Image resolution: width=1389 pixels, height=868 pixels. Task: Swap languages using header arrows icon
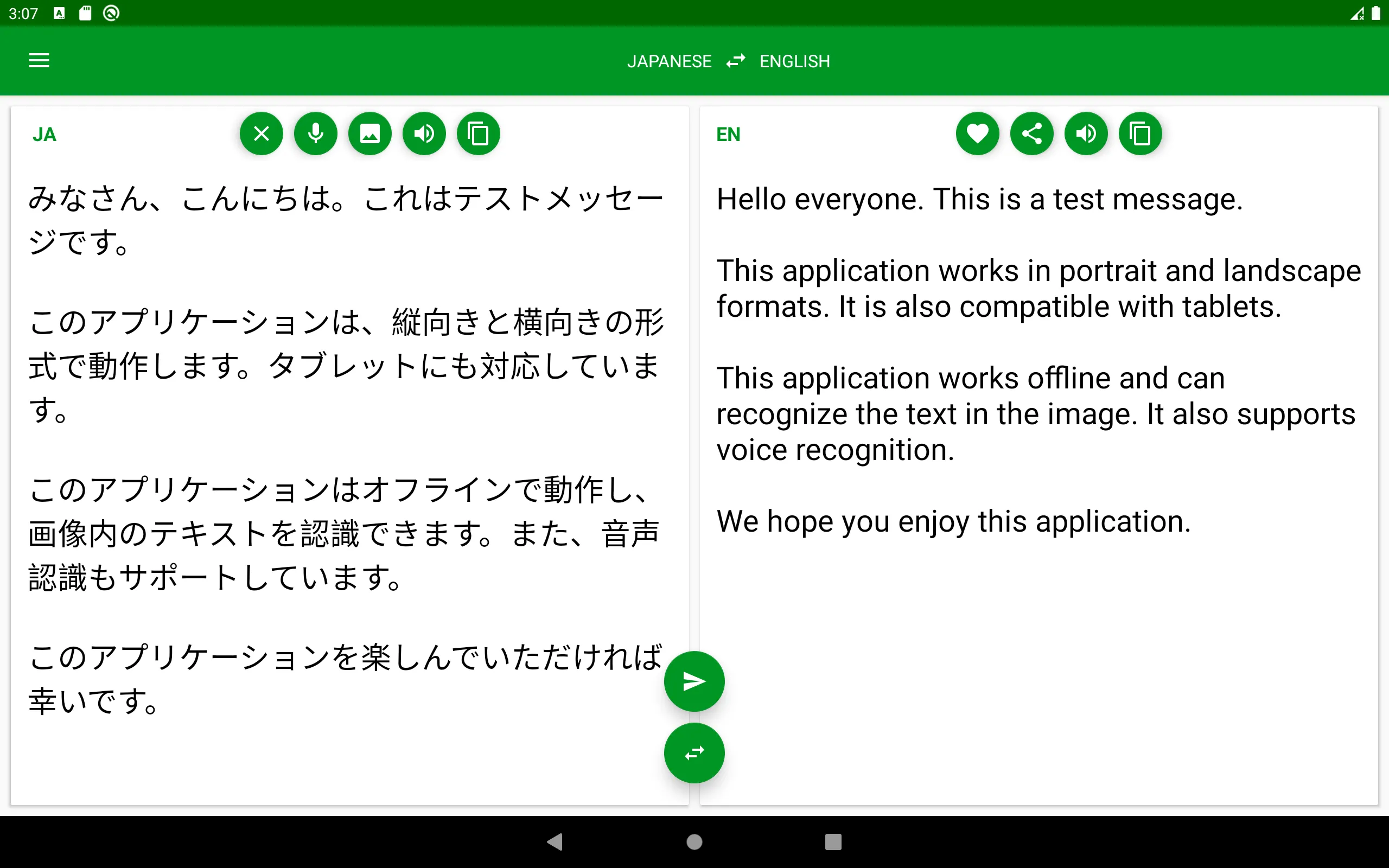(x=735, y=60)
